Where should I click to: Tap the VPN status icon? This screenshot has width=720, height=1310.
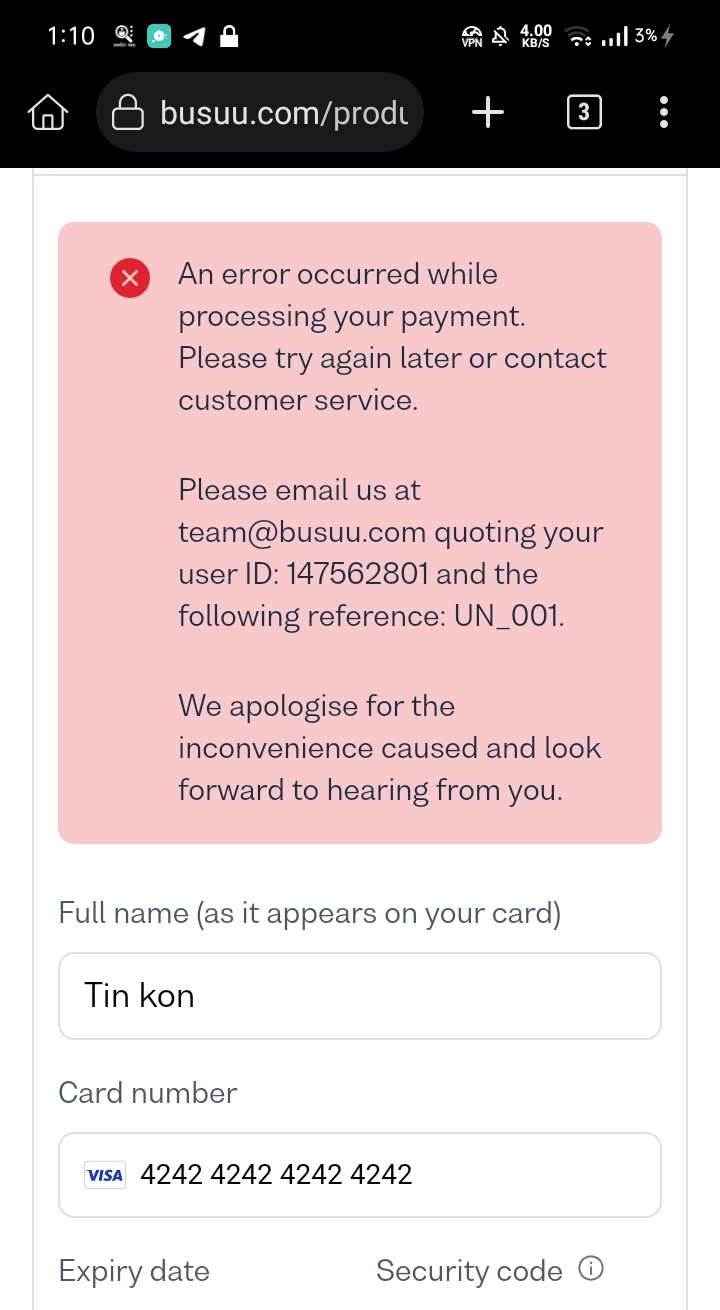click(472, 37)
